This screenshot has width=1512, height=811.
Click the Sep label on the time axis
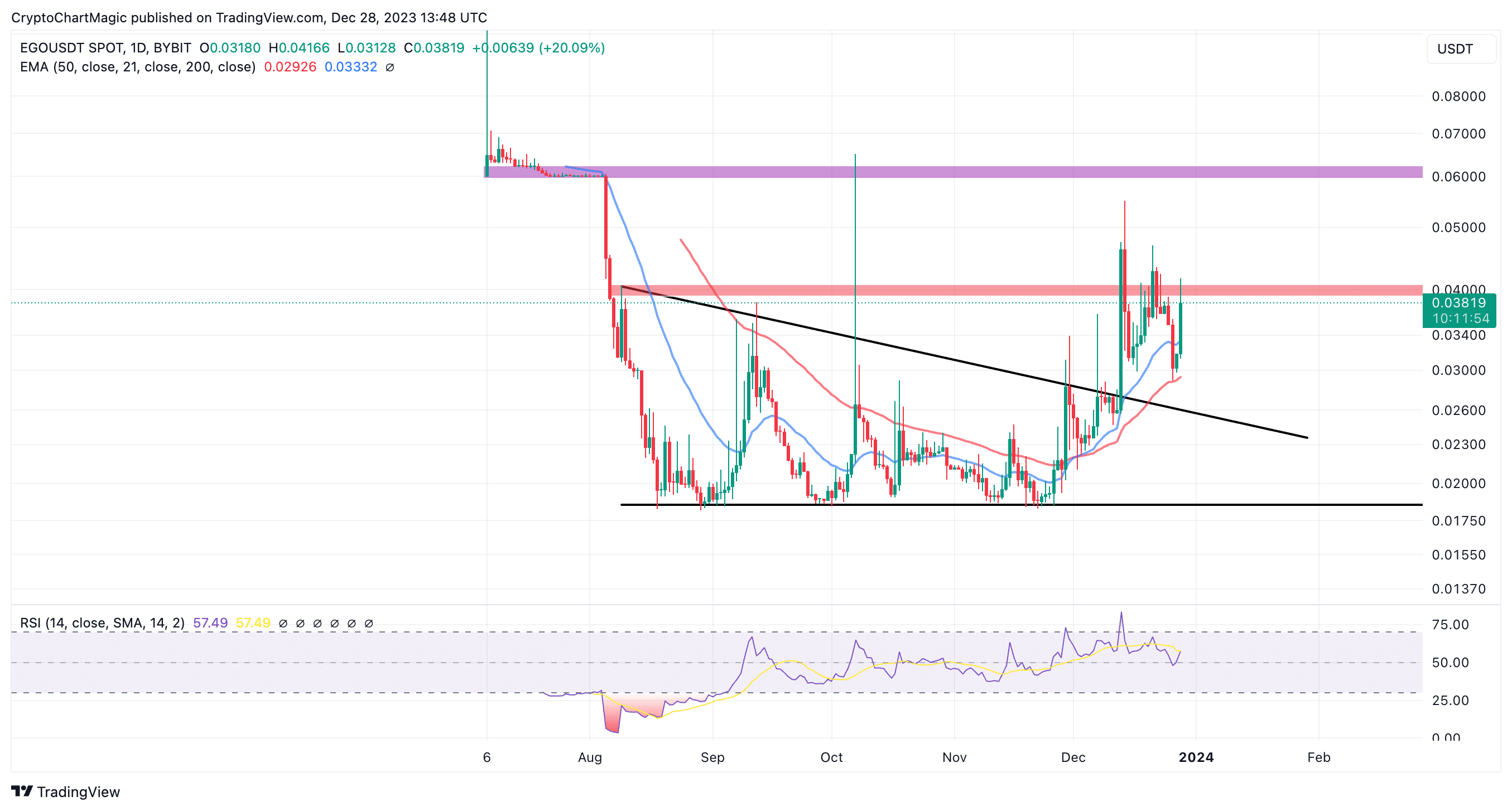[x=712, y=757]
